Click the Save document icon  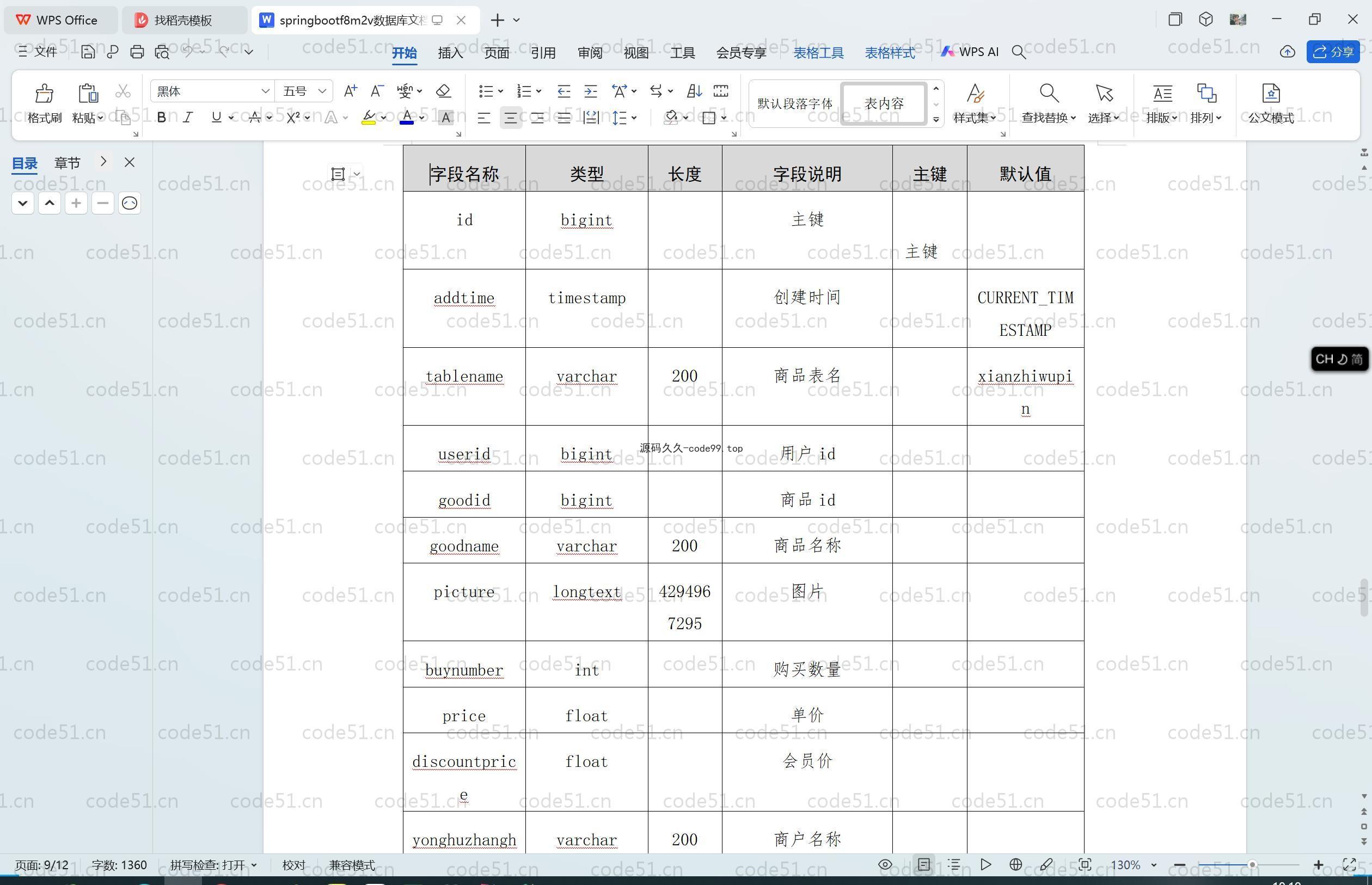pyautogui.click(x=87, y=52)
